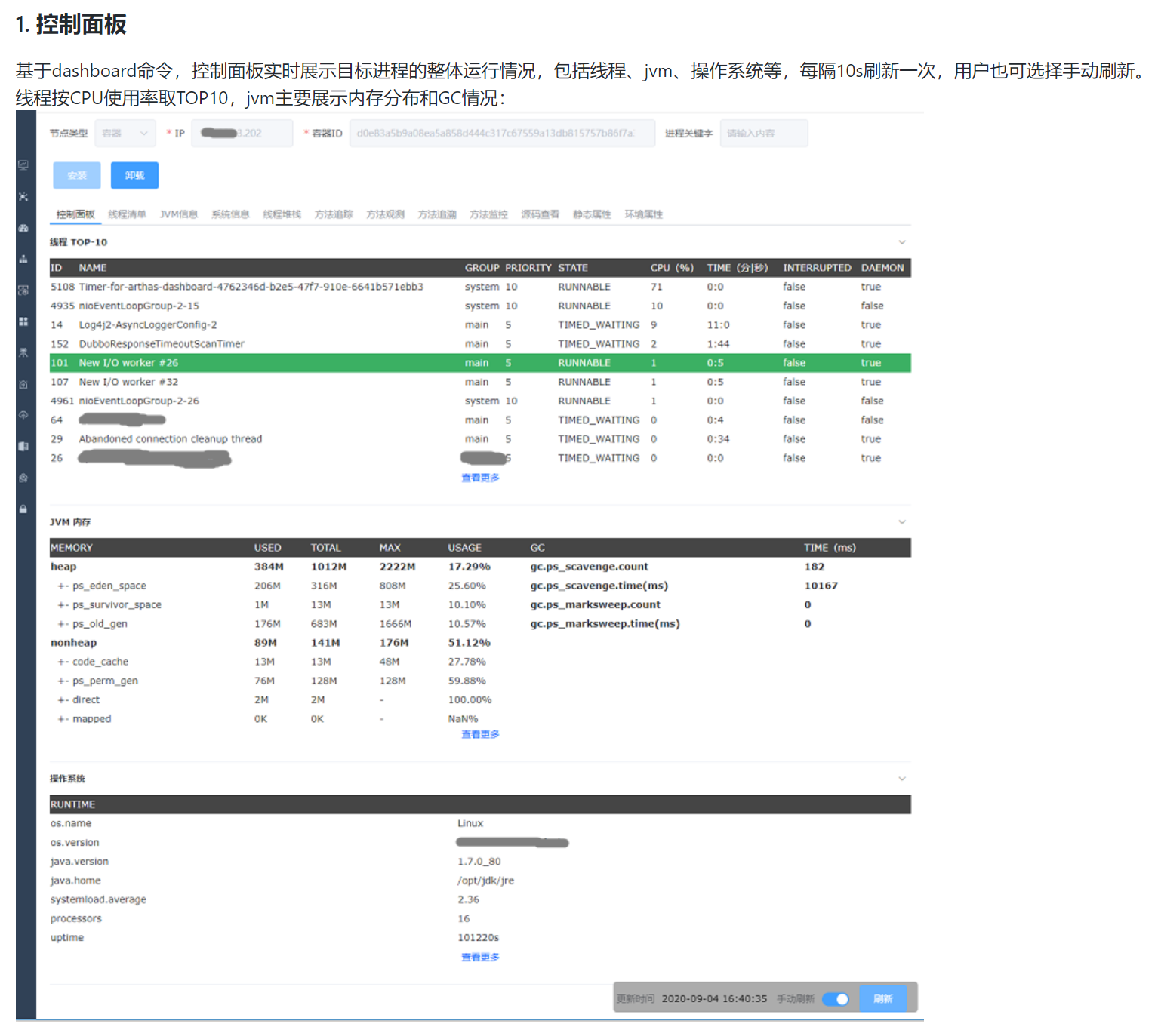Viewport: 1158px width, 1036px height.
Task: Click the java.version runtime row
Action: (480, 862)
